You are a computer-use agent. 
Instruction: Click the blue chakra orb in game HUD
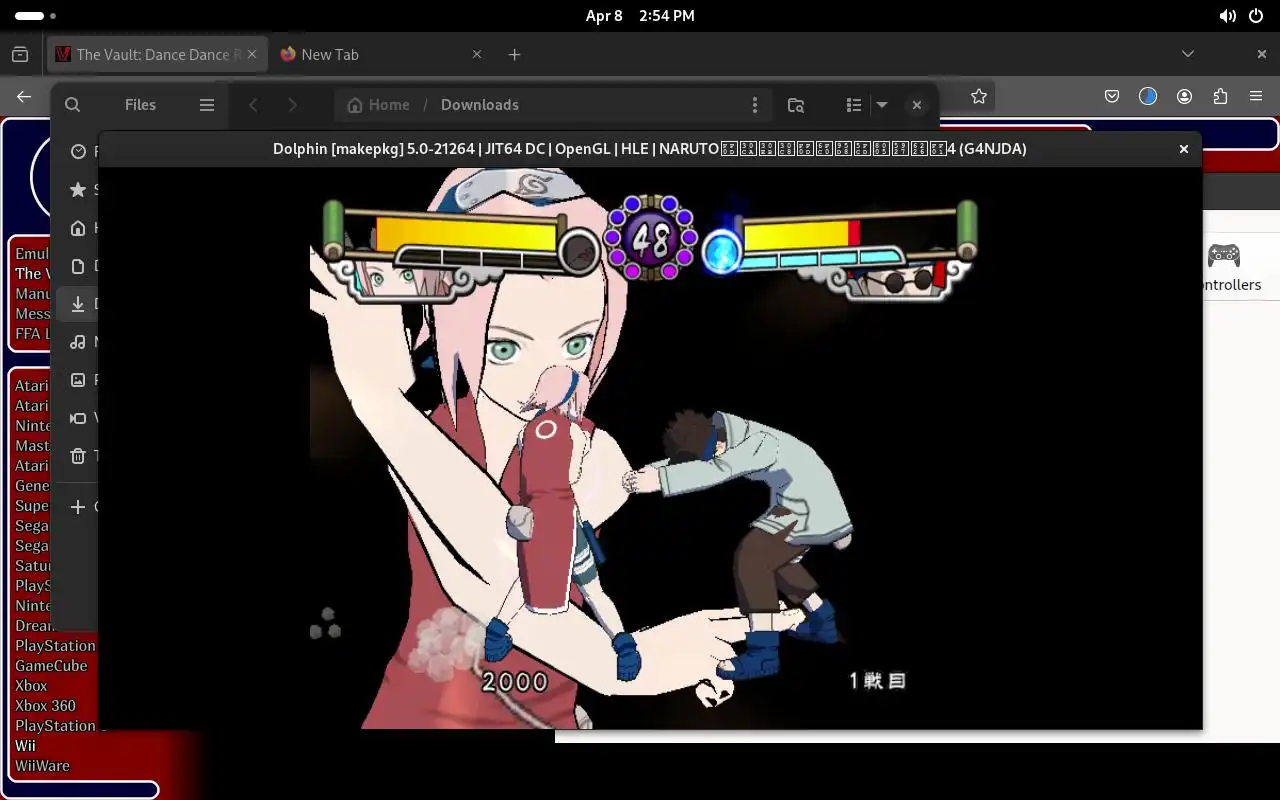720,252
